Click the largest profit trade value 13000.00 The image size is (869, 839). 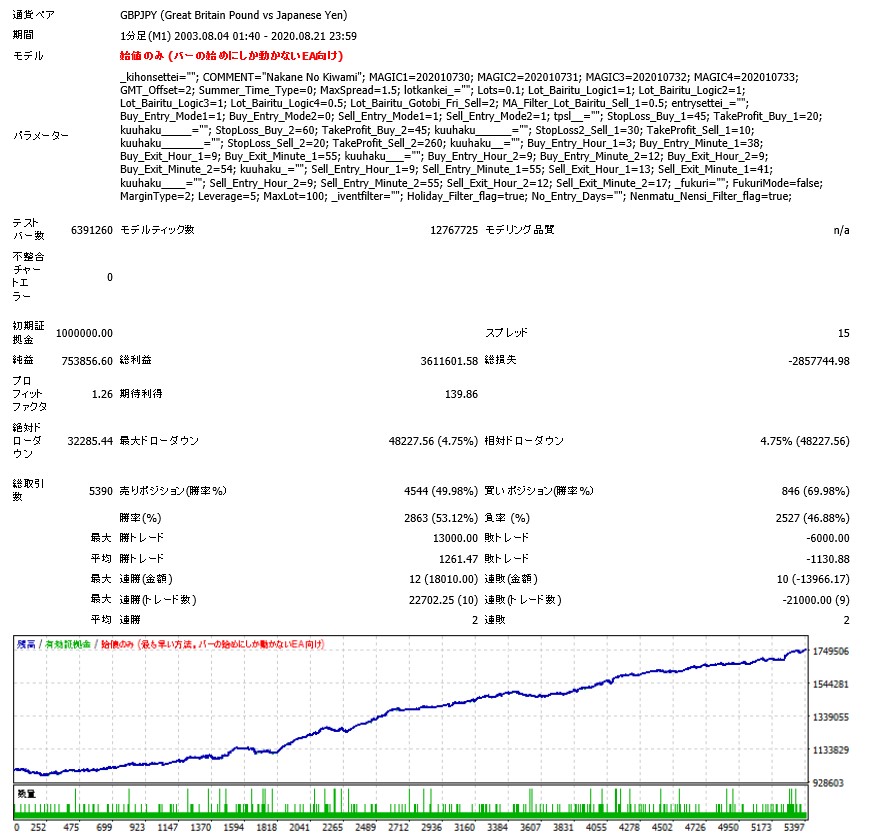point(455,538)
